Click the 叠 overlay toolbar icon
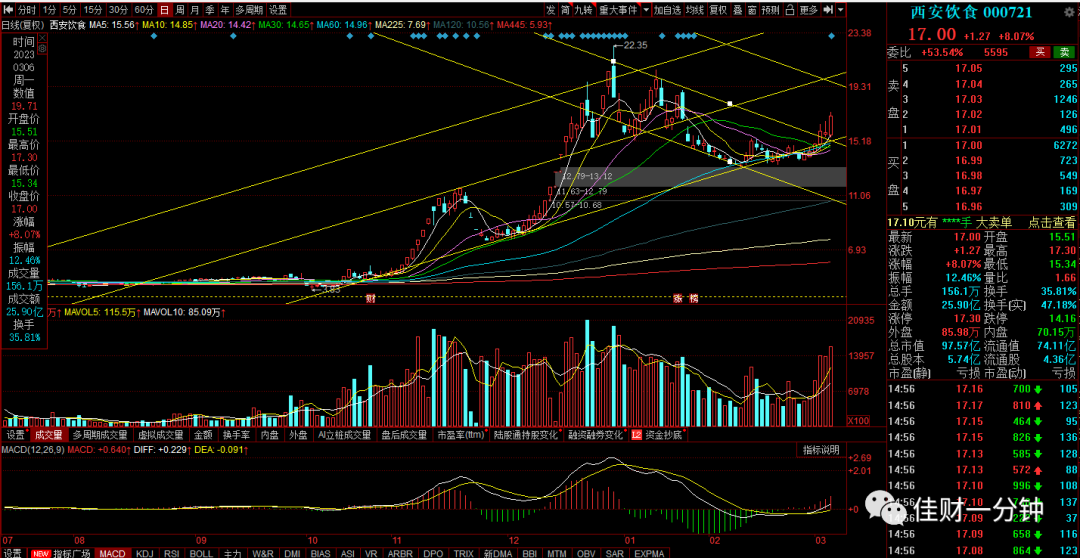 click(738, 10)
